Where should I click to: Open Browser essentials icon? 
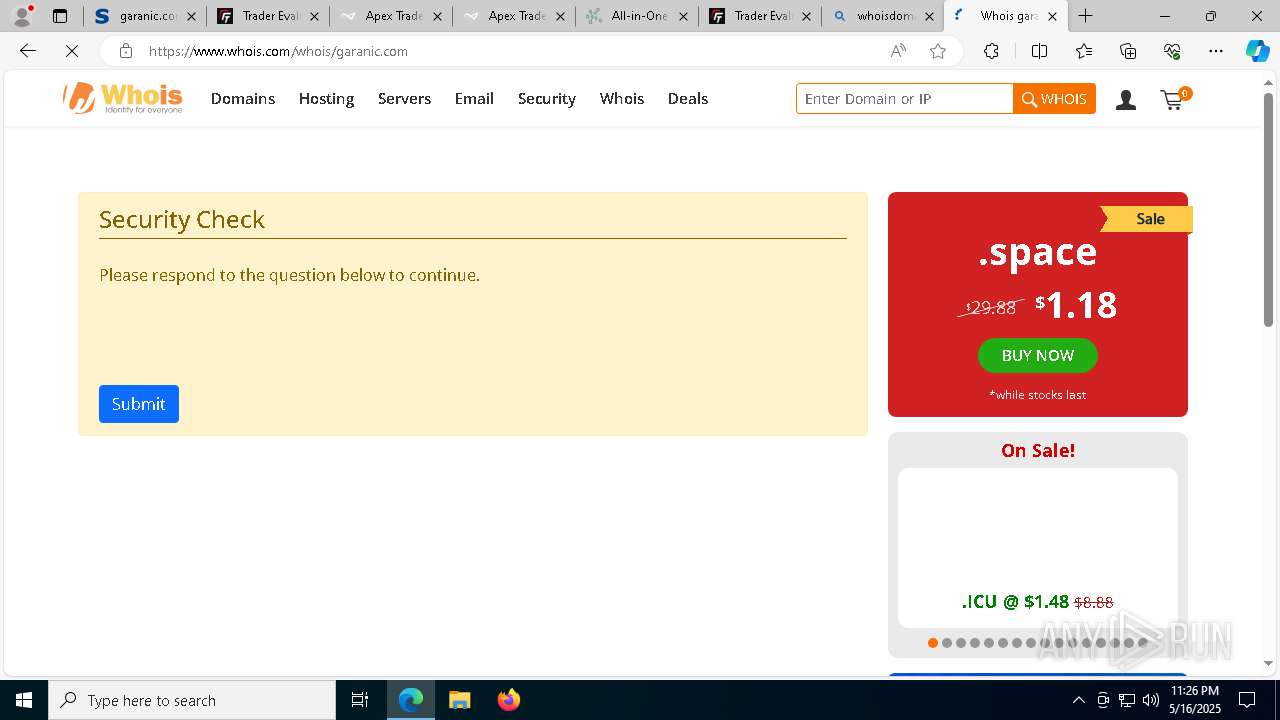(x=1172, y=51)
